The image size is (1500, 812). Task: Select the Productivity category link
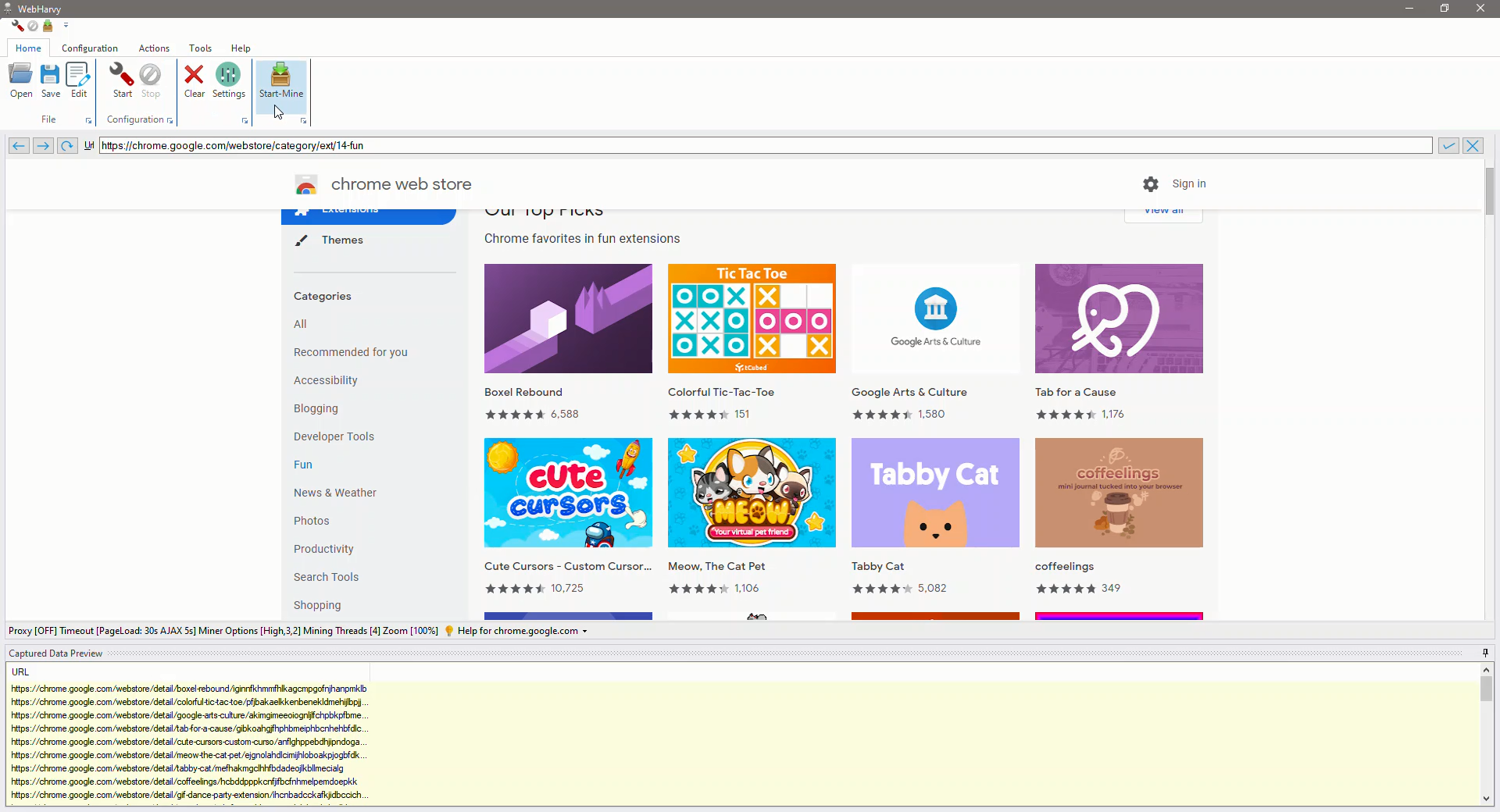click(323, 549)
